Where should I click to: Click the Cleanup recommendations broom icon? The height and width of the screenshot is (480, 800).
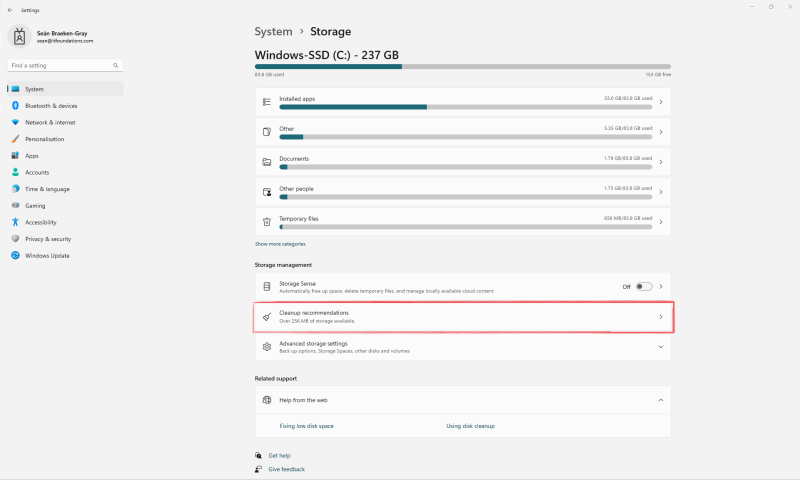point(267,317)
